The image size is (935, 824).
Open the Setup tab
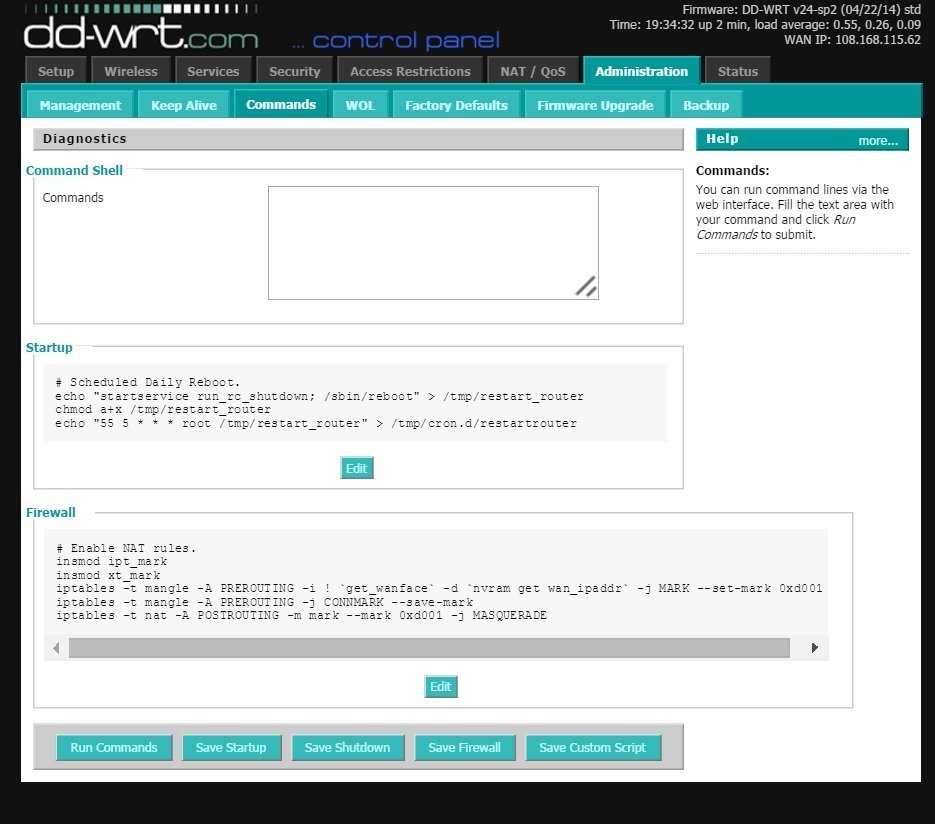[55, 70]
